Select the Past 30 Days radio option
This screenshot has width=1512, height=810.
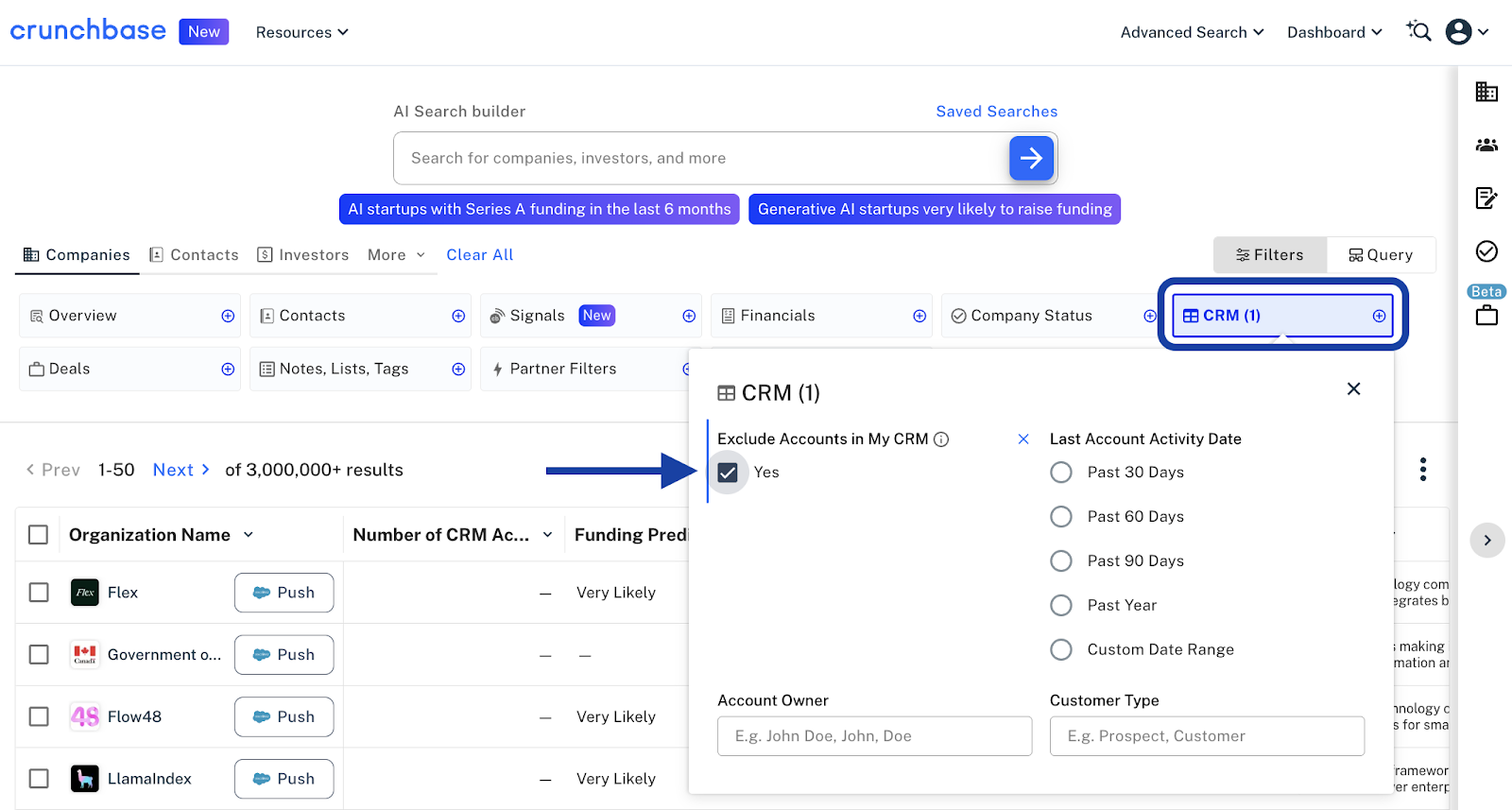tap(1061, 472)
